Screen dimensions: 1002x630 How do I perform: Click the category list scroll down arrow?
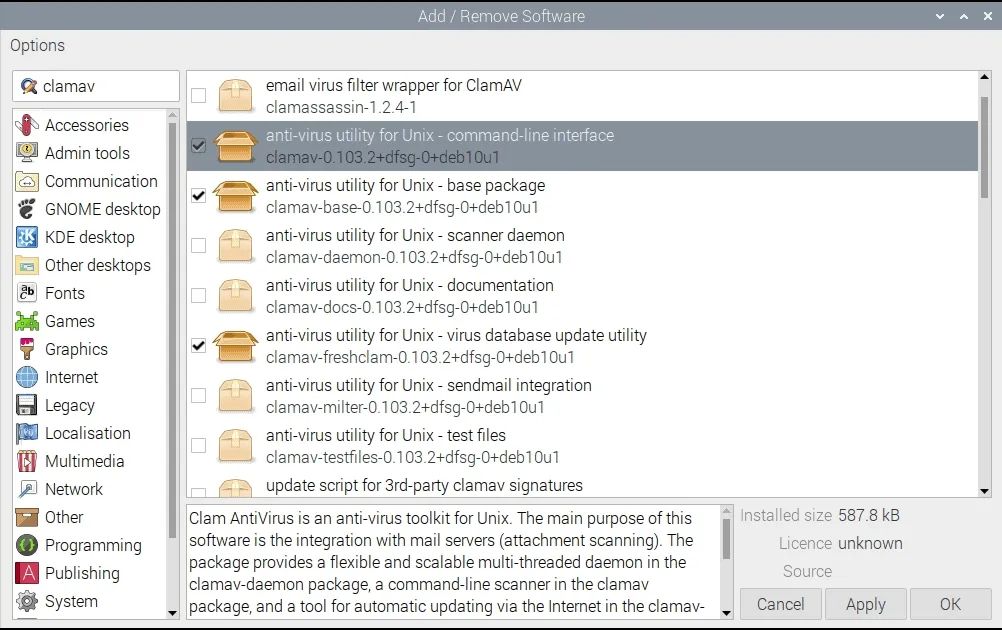173,613
